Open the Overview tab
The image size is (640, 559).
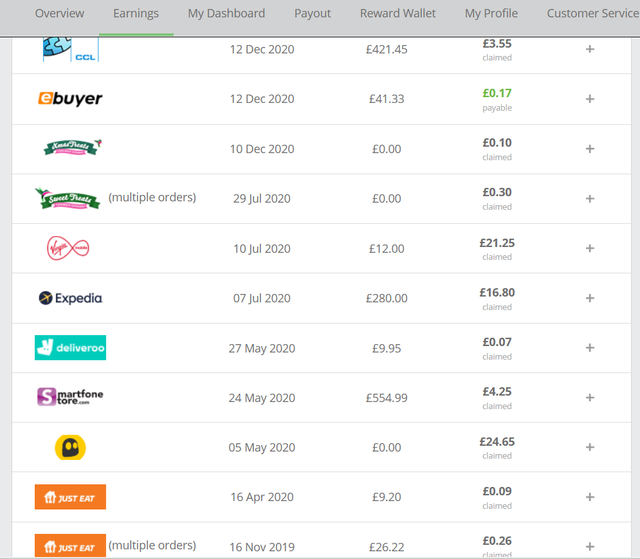point(60,13)
